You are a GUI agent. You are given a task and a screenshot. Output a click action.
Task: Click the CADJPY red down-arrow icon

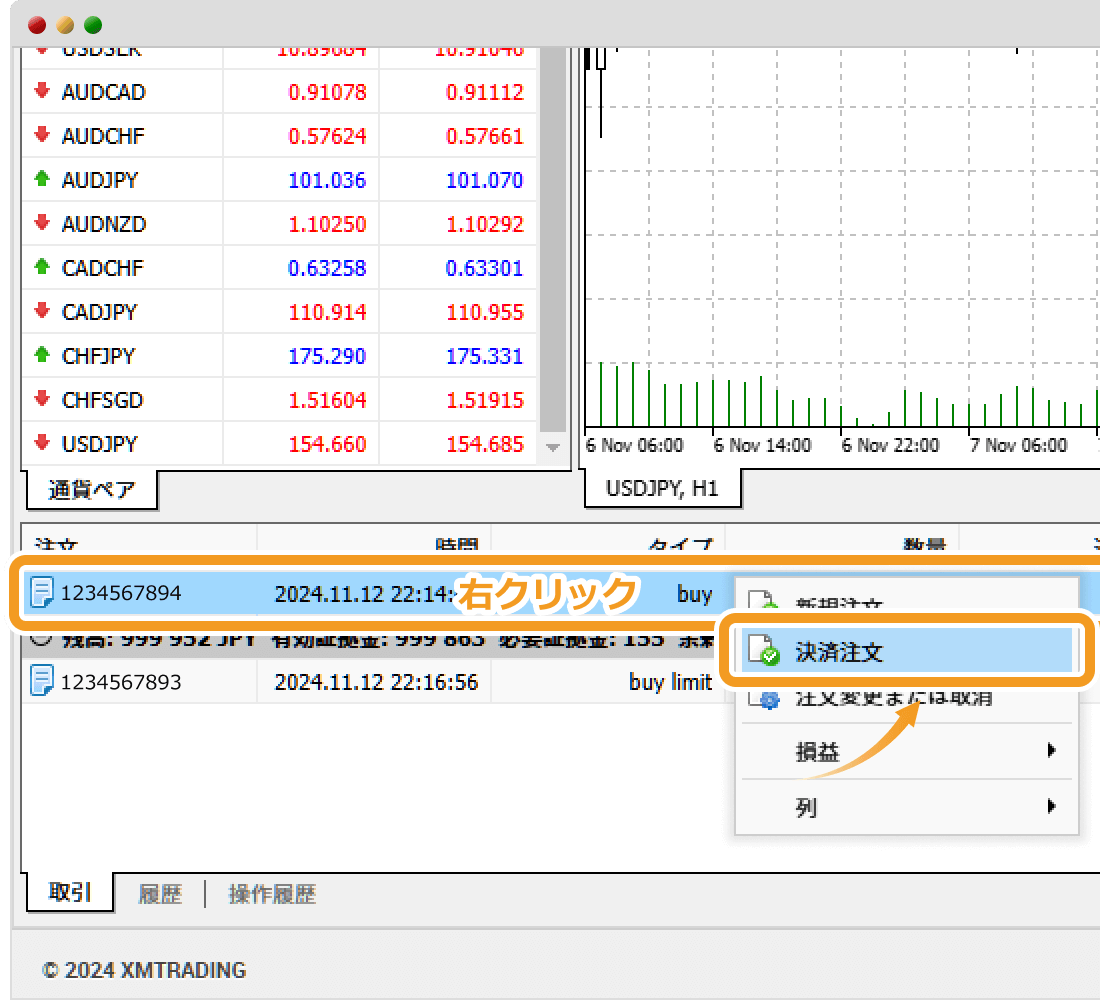point(42,311)
